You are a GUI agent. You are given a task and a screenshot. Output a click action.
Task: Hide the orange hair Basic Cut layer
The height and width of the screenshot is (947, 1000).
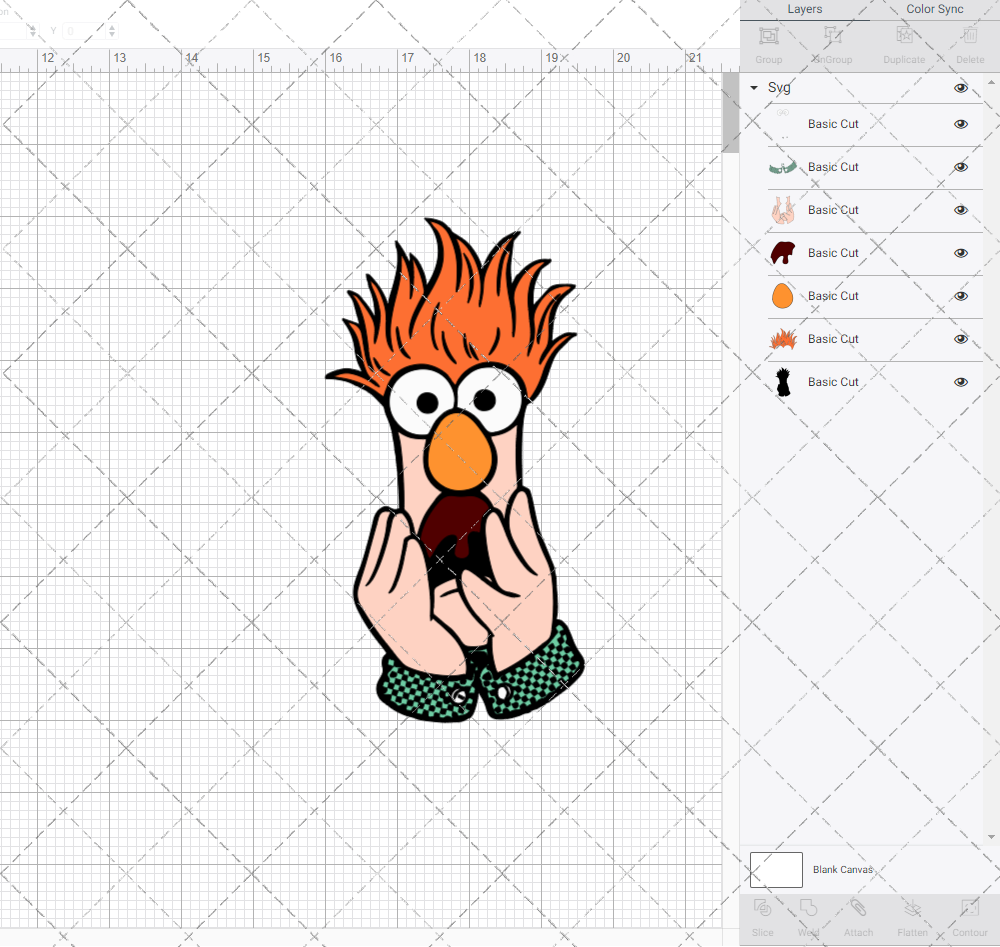[961, 339]
